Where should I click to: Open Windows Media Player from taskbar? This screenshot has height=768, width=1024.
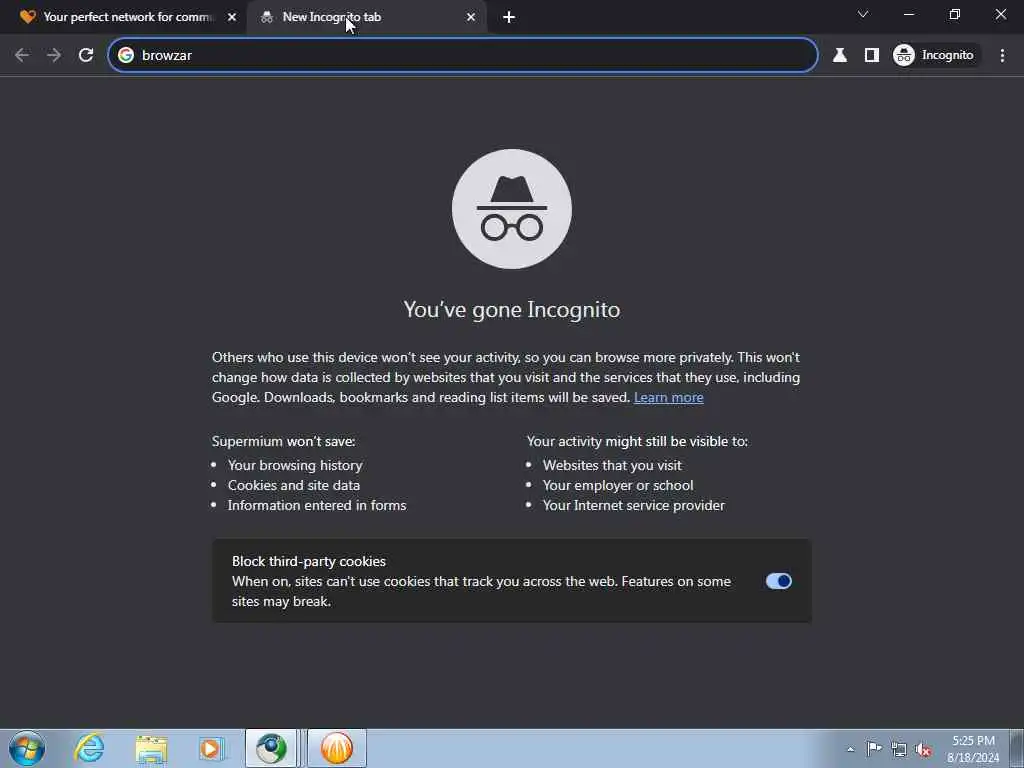(x=210, y=748)
